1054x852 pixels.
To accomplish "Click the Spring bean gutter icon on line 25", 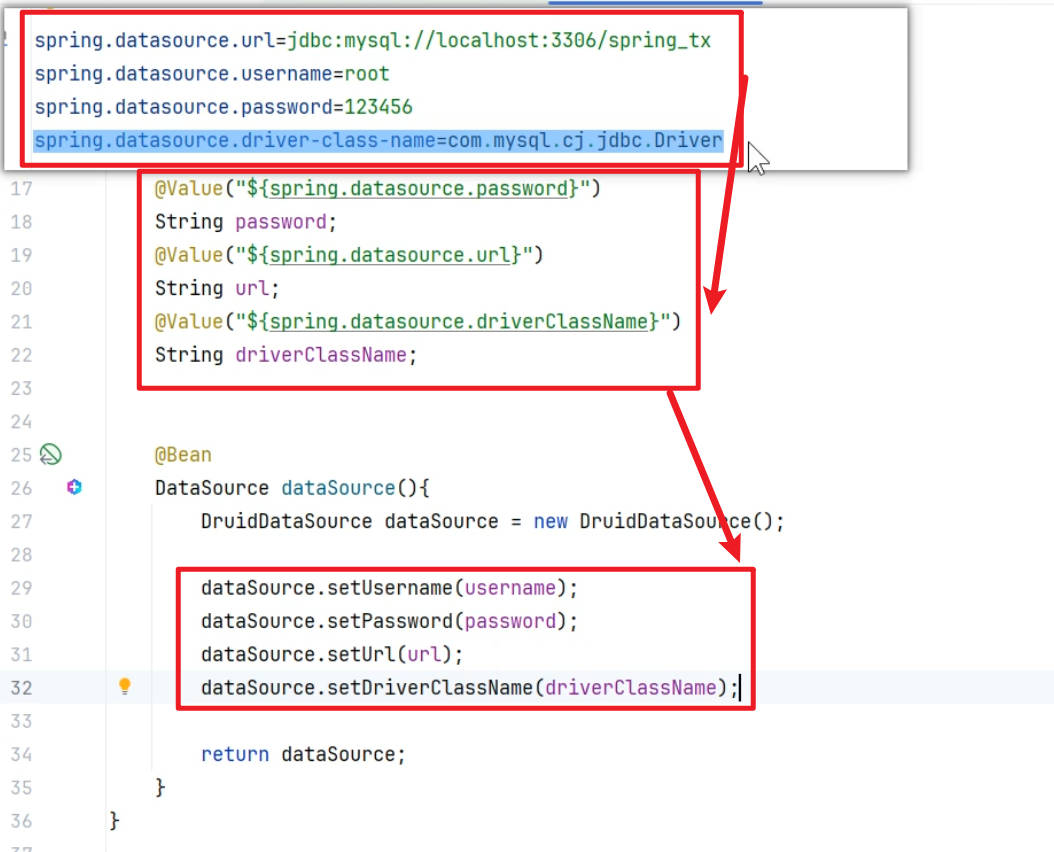I will point(50,455).
